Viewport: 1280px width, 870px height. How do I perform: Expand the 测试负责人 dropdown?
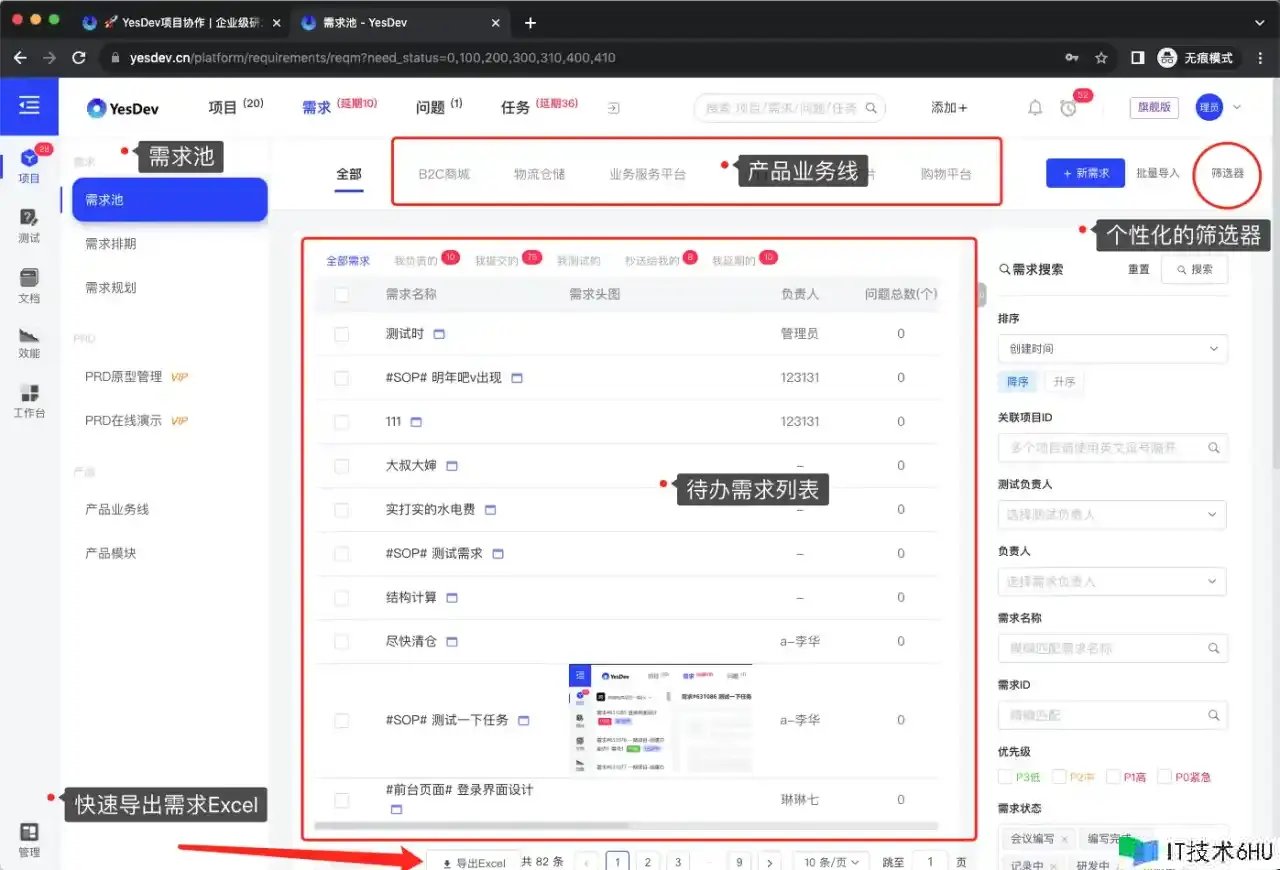1112,514
